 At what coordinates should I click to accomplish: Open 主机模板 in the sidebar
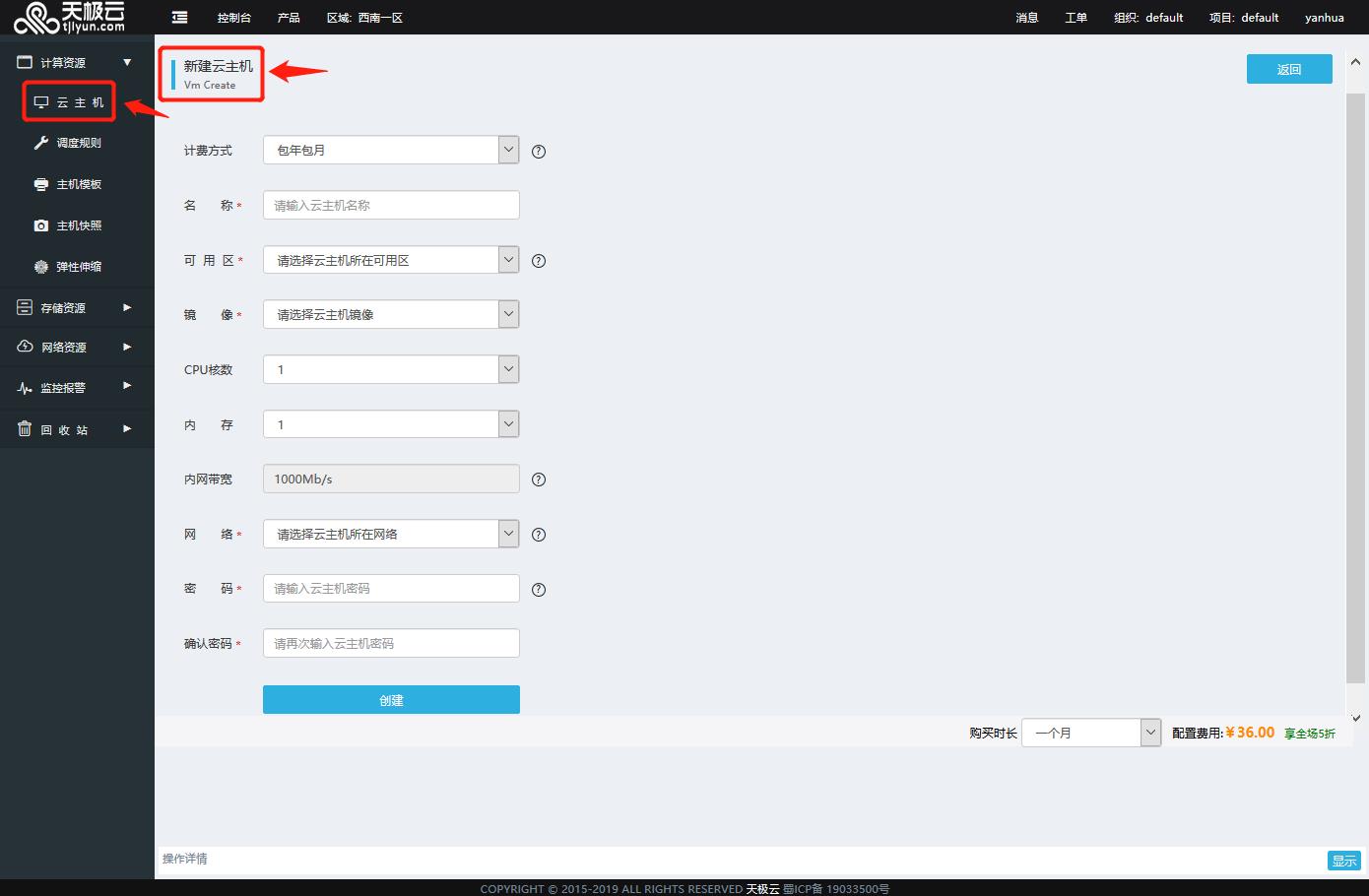point(78,184)
